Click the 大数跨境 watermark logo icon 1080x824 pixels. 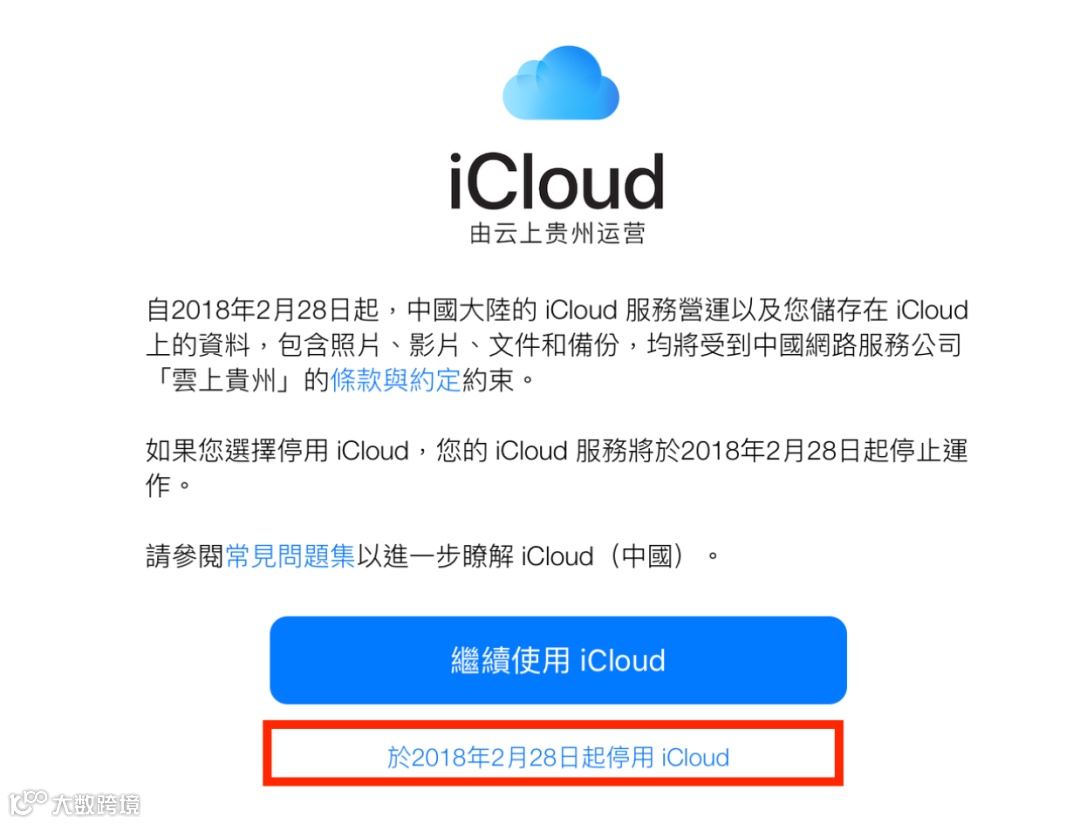pos(28,803)
